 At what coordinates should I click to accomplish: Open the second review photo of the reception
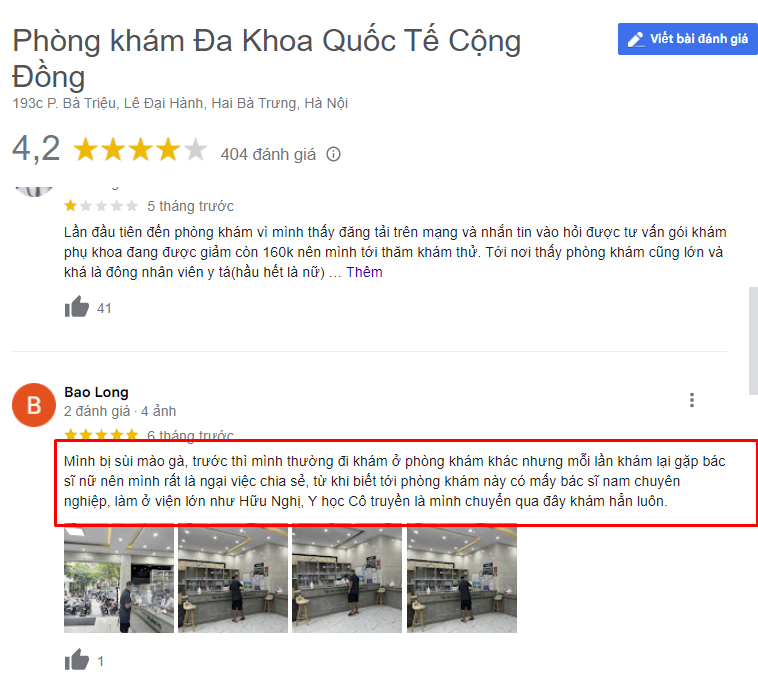[233, 578]
